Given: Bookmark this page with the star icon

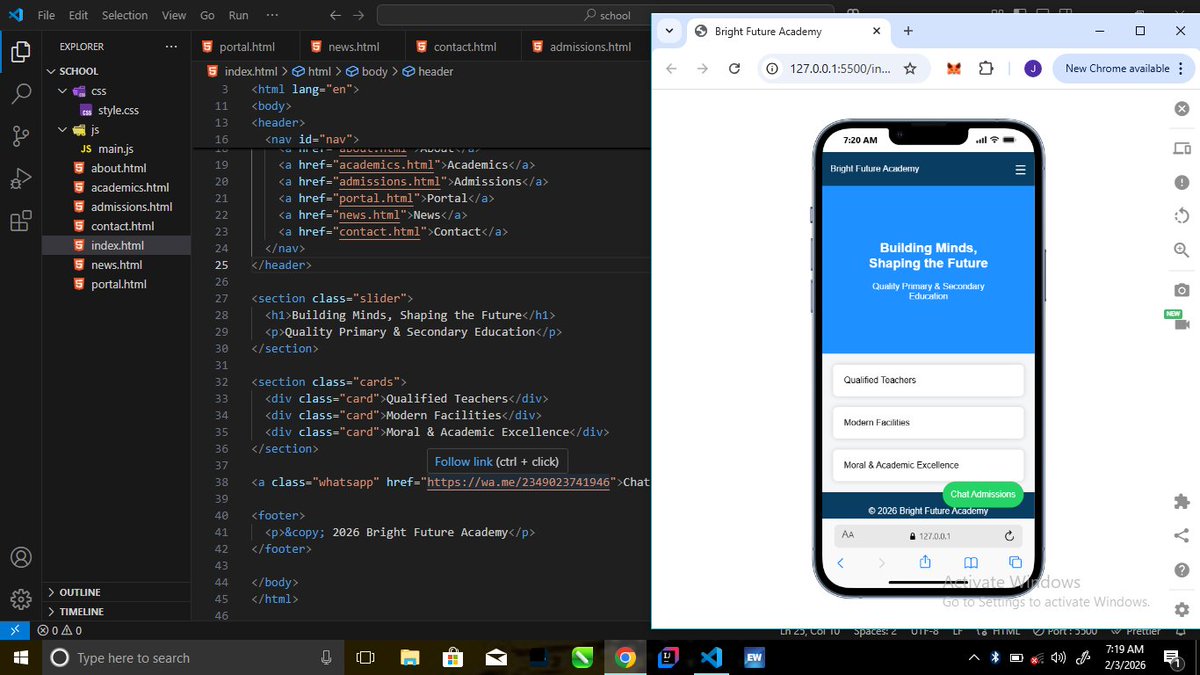Looking at the screenshot, I should click(910, 69).
